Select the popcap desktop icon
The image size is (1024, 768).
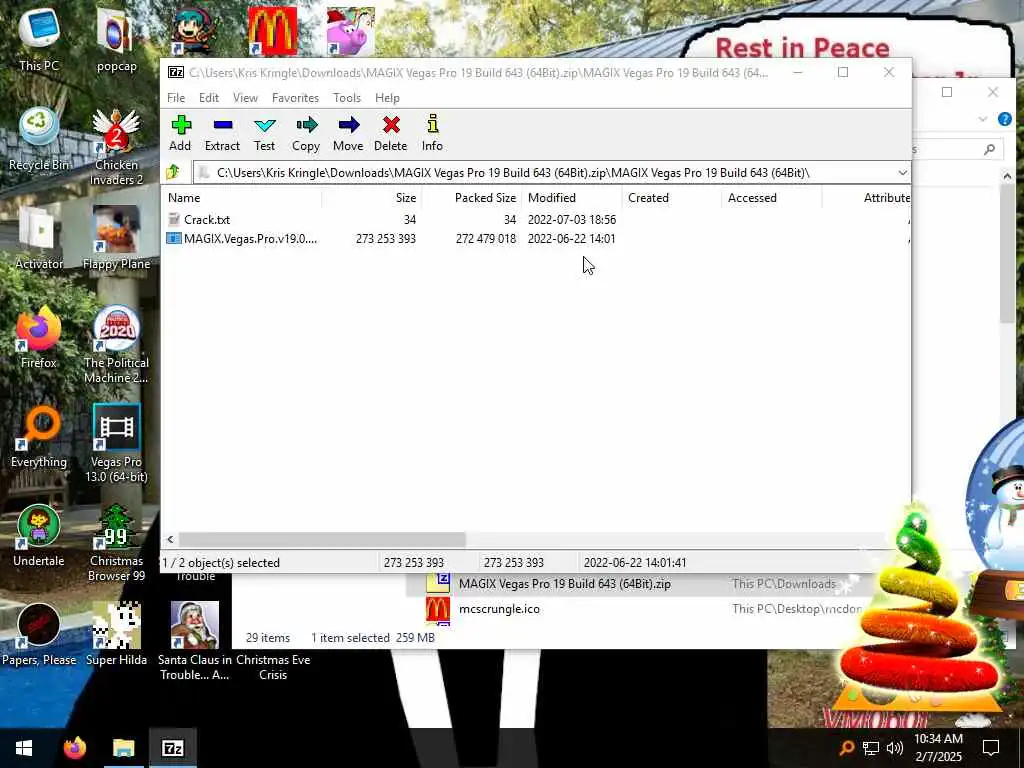tap(116, 39)
